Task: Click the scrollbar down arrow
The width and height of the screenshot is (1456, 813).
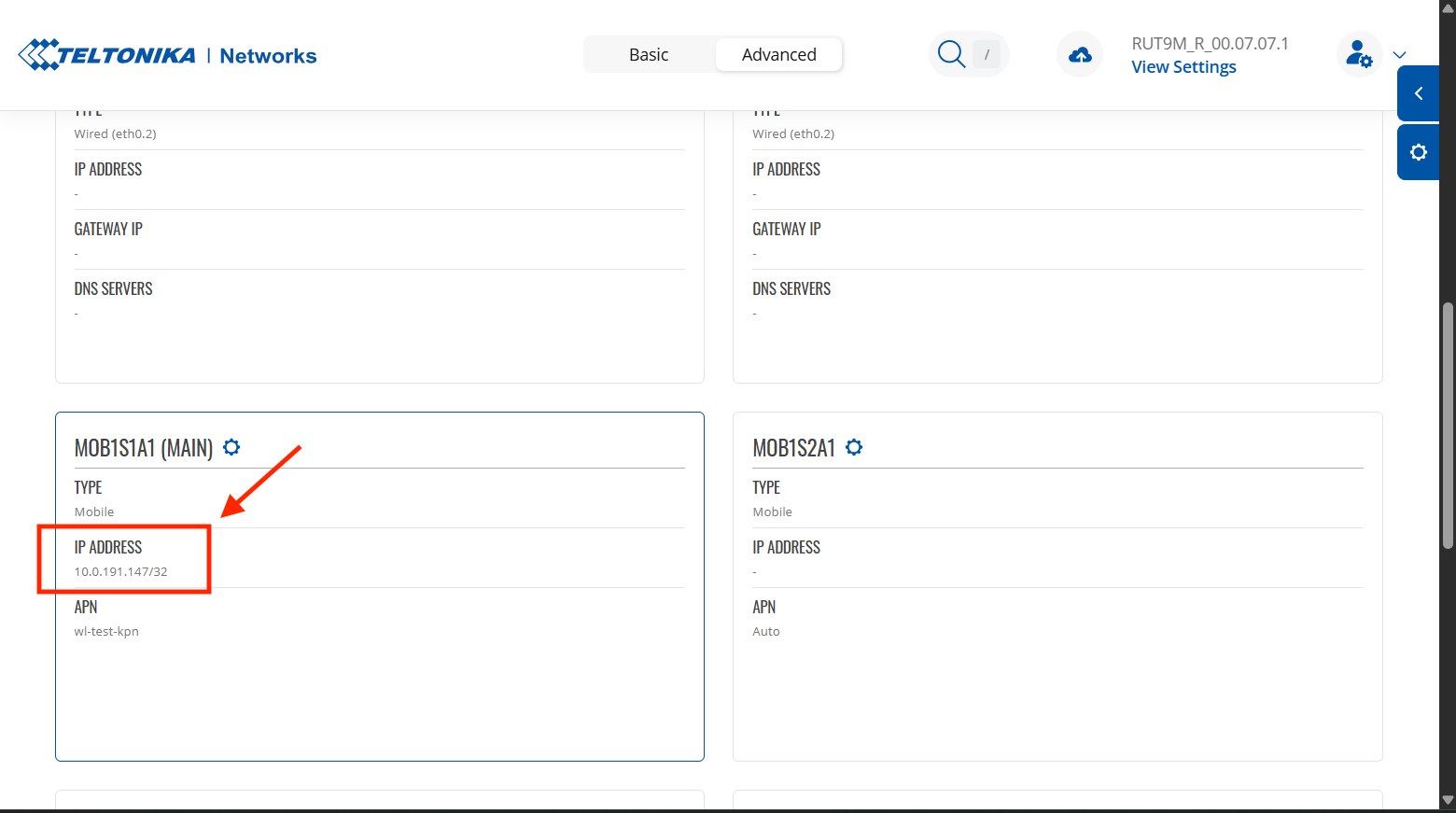Action: point(1448,800)
